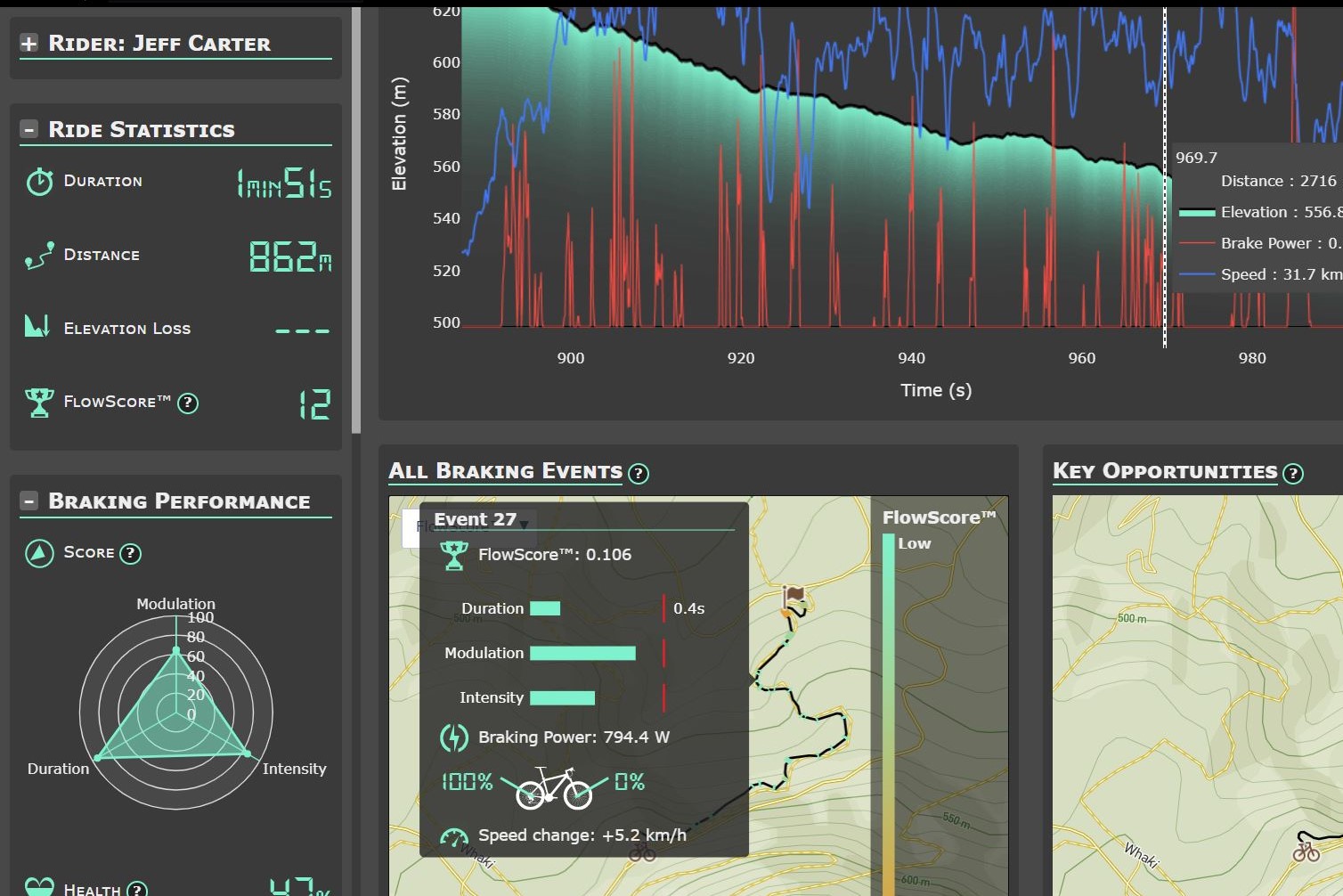Open help for Key Opportunities
Screen dimensions: 1343x896
pos(1293,474)
